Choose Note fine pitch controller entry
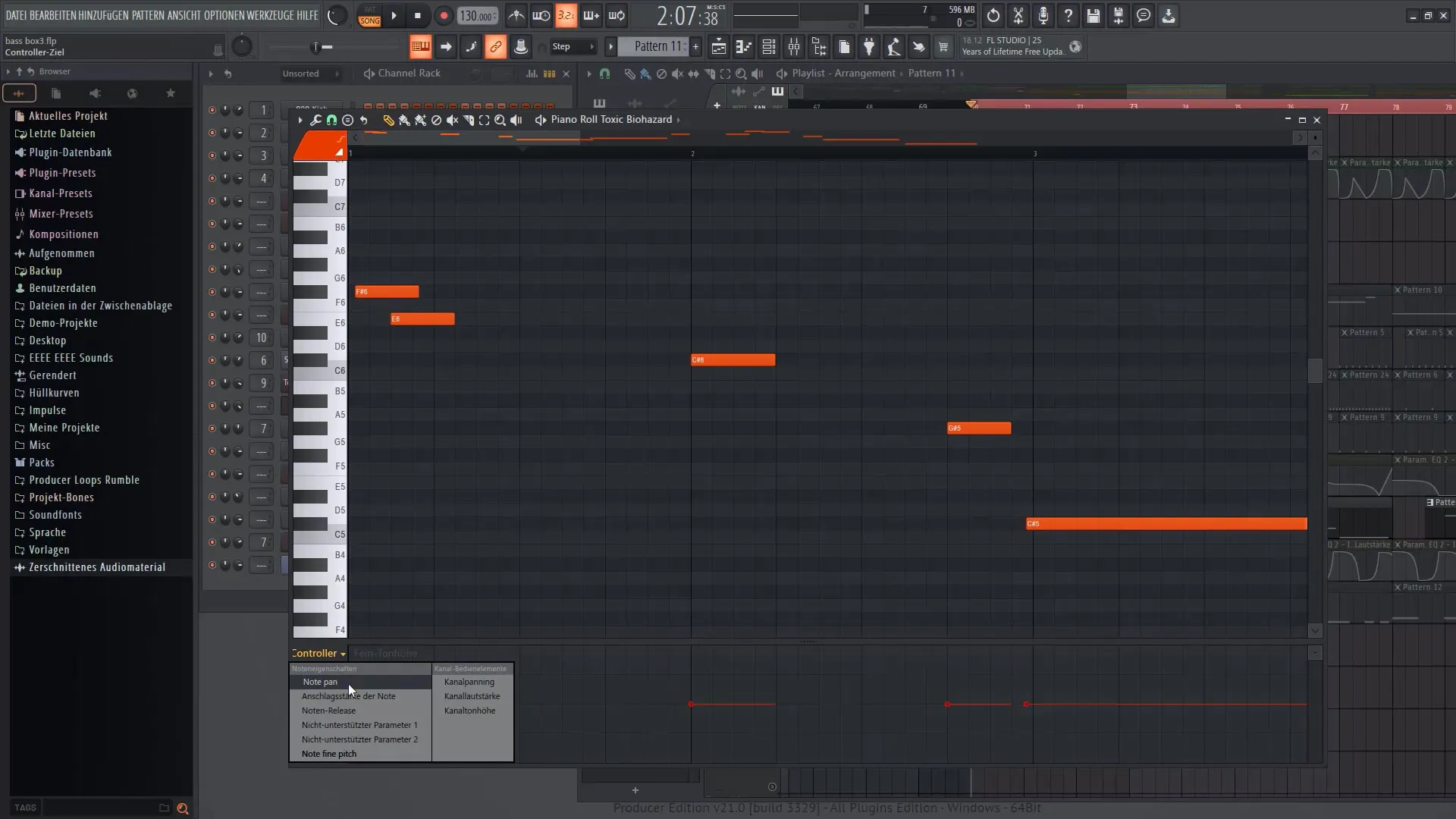The height and width of the screenshot is (819, 1456). coord(360,754)
